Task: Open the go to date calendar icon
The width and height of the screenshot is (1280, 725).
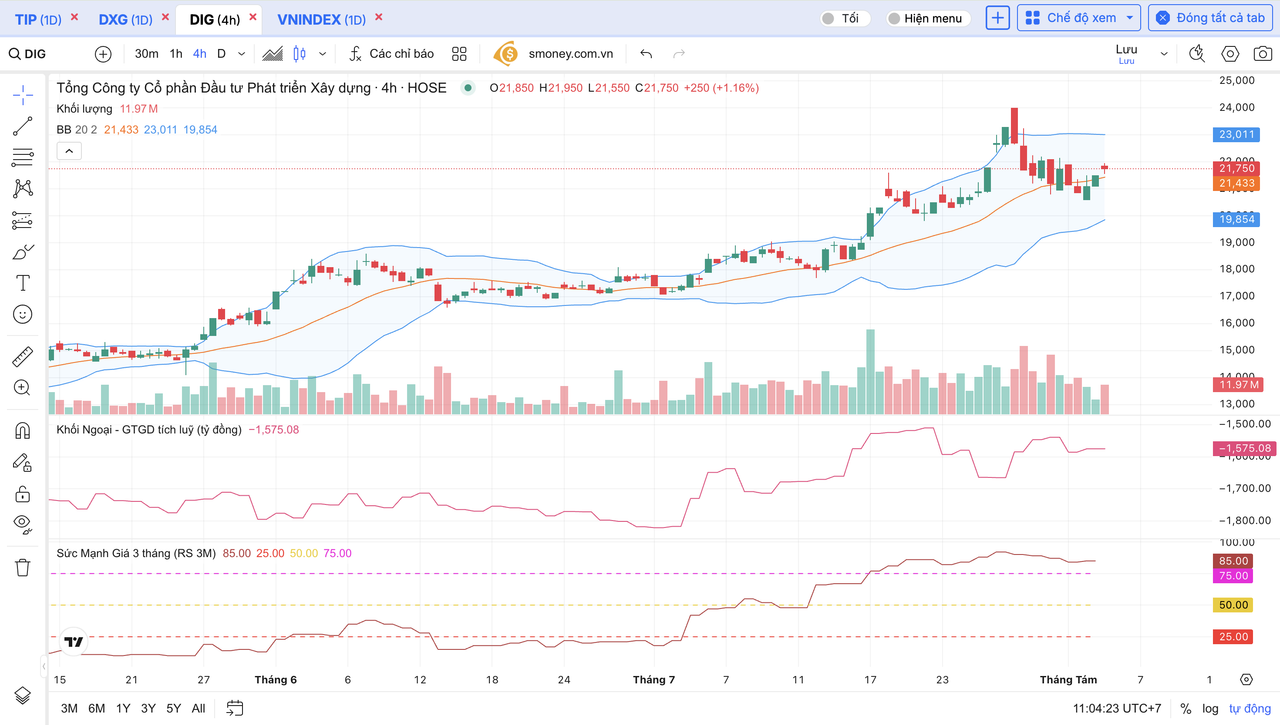Action: (x=235, y=708)
